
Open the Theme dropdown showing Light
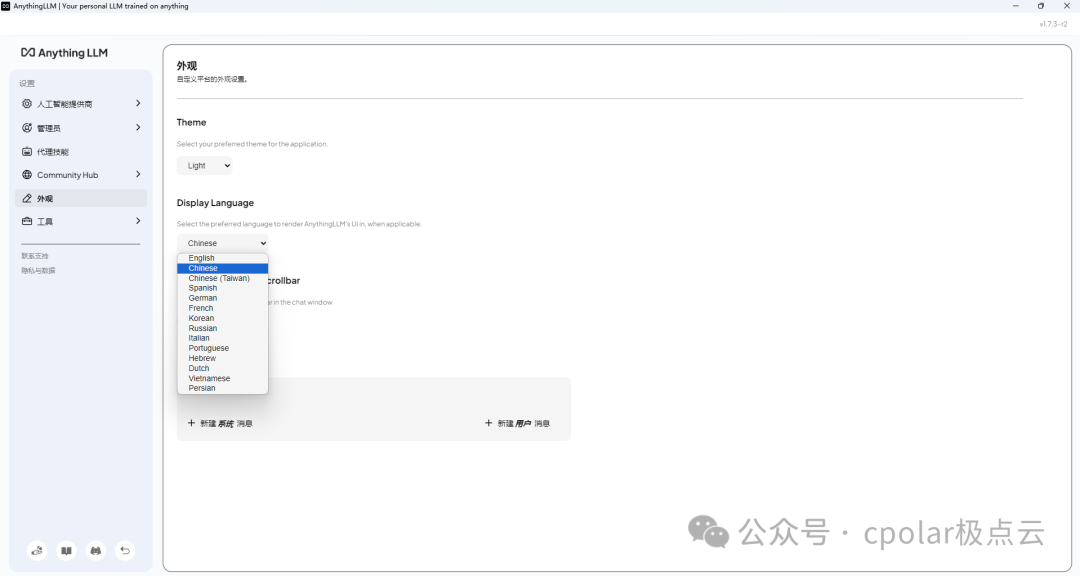coord(205,165)
